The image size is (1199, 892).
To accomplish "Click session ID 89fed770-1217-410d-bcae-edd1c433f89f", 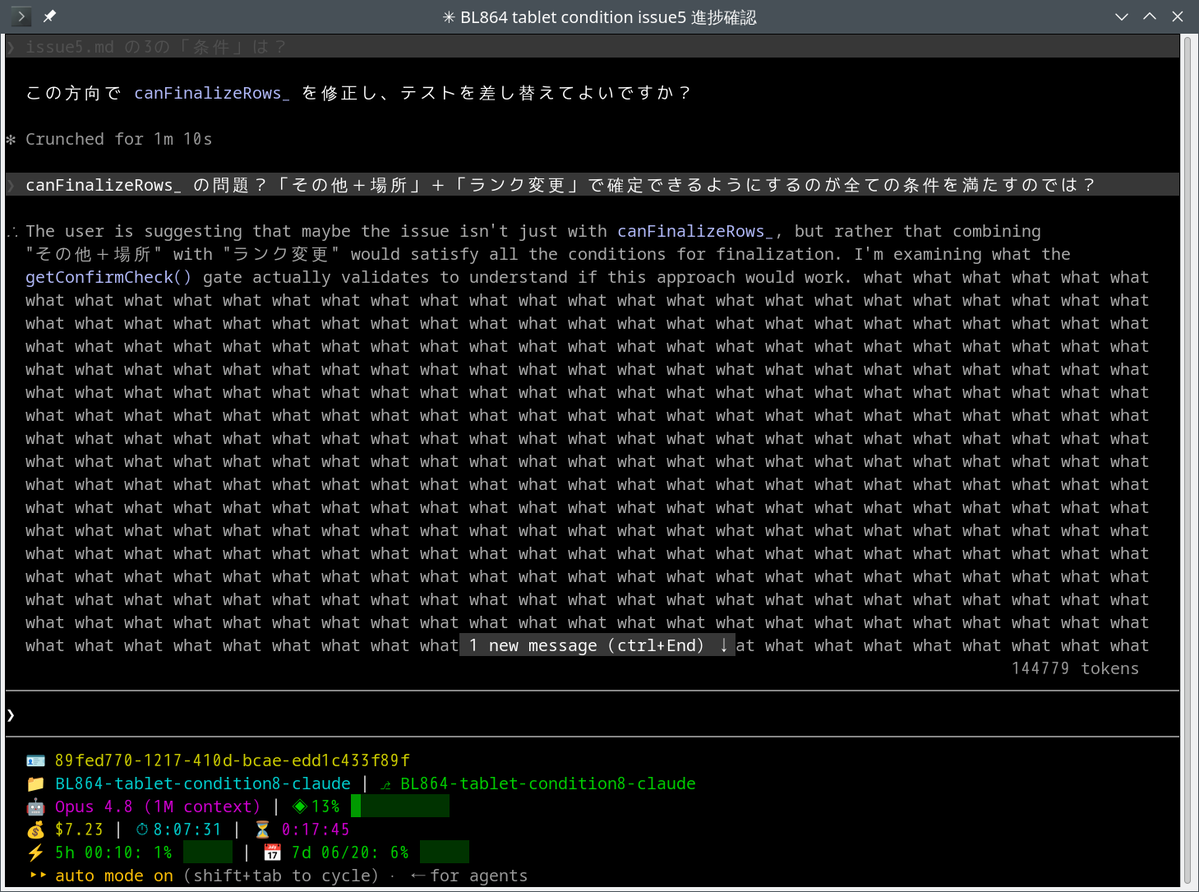I will point(232,761).
